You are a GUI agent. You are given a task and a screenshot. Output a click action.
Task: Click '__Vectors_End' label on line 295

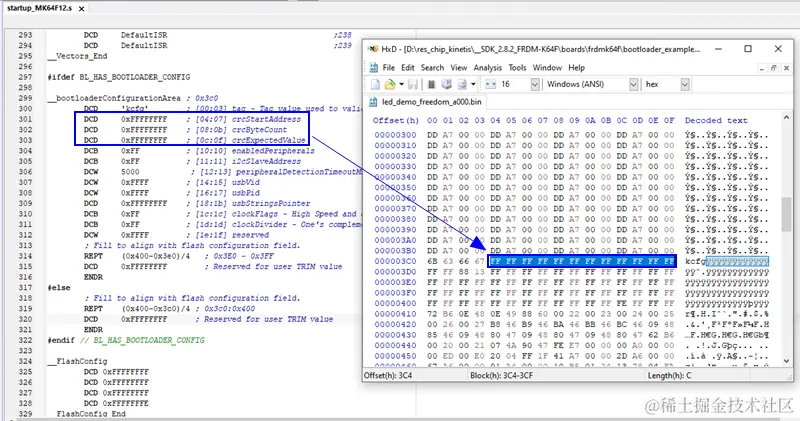coord(77,56)
